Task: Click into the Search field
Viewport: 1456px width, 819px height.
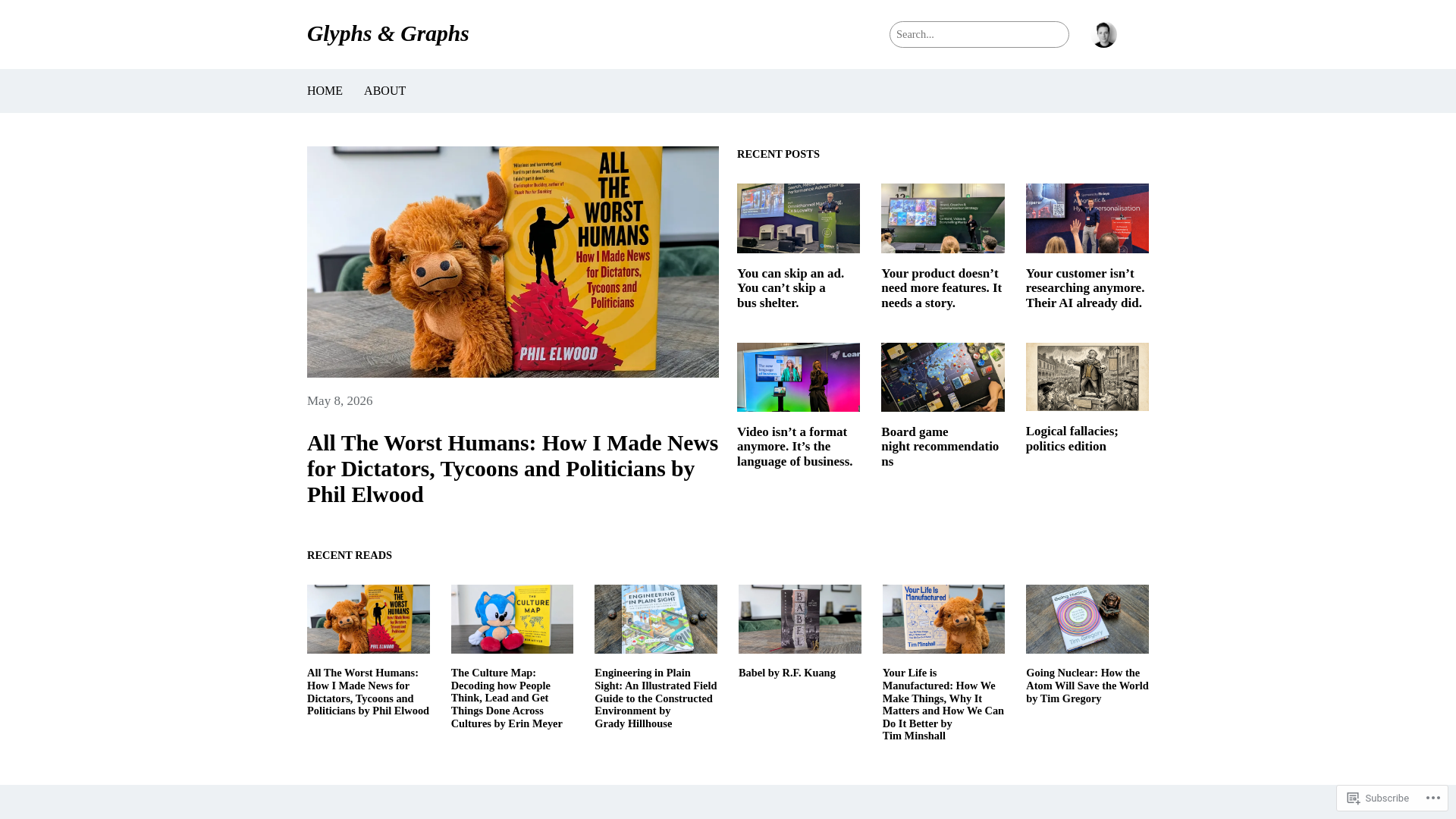Action: point(979,34)
